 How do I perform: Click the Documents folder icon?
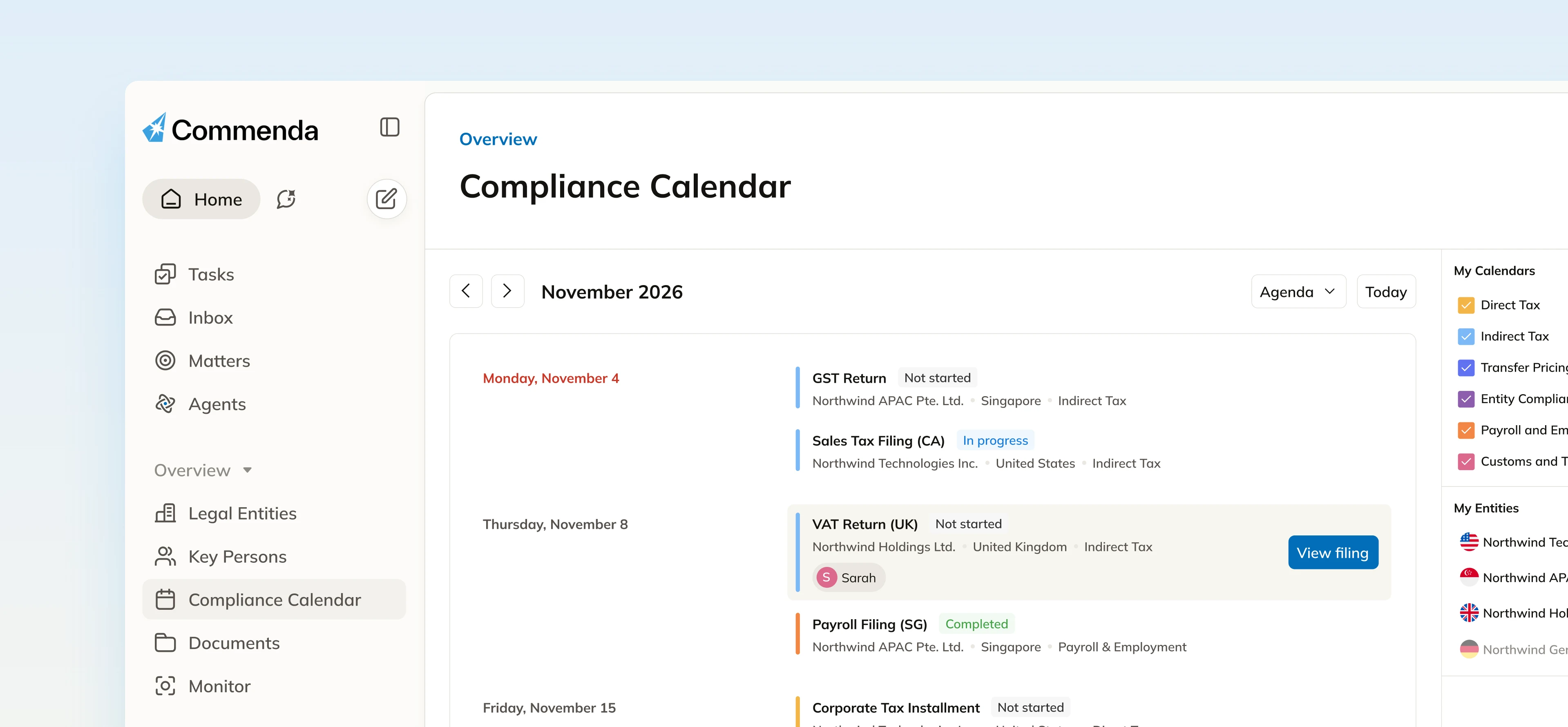[x=165, y=643]
